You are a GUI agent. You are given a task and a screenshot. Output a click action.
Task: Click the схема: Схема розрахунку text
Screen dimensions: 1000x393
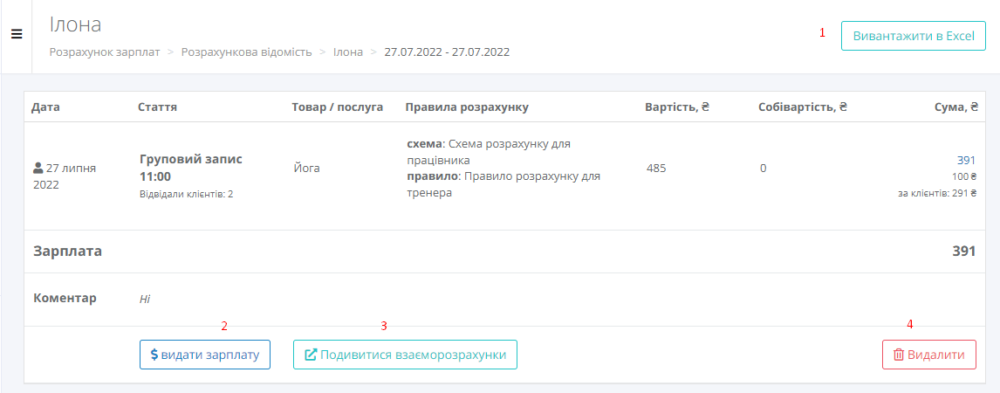489,152
